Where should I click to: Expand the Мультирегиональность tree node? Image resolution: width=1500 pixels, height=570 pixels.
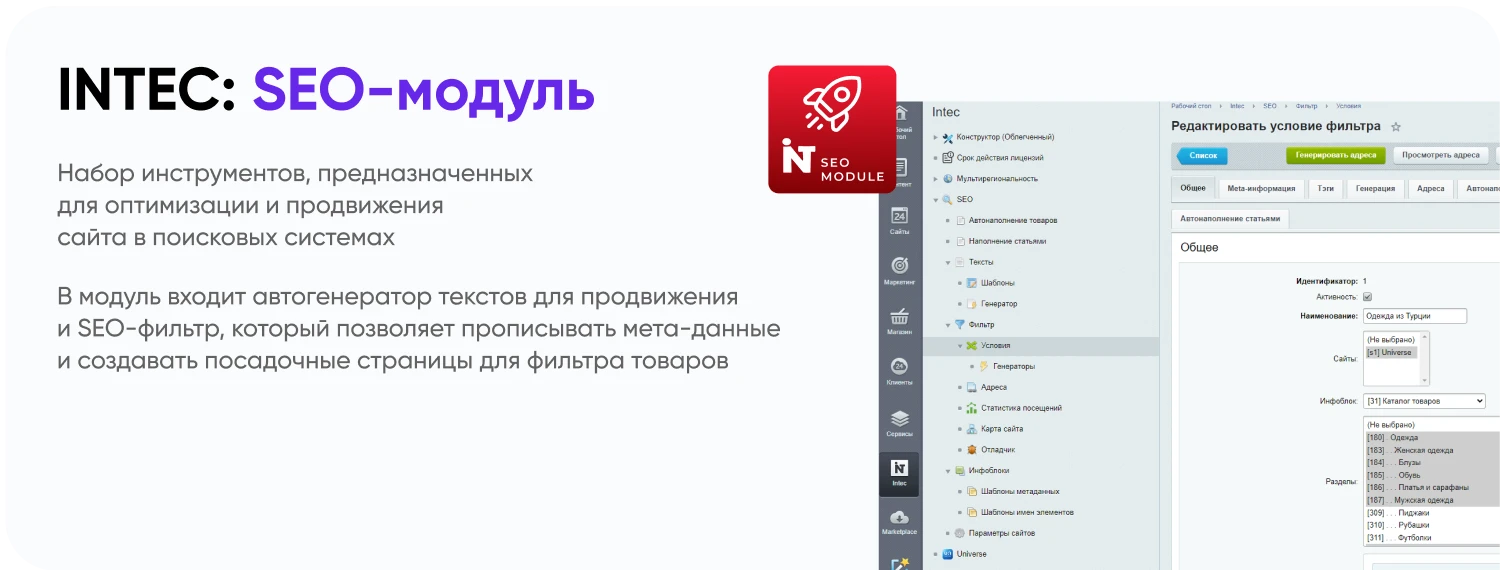[936, 179]
